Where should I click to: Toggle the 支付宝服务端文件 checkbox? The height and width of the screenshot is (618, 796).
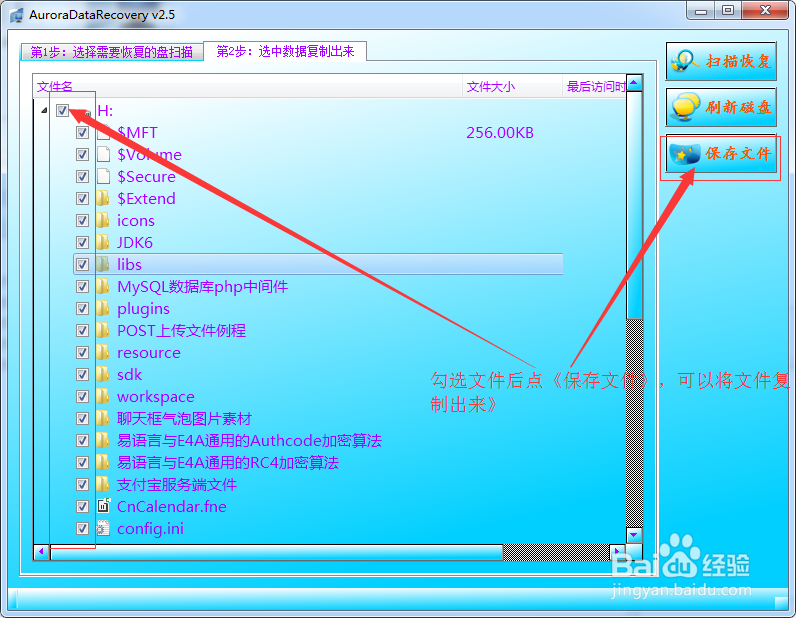(82, 484)
